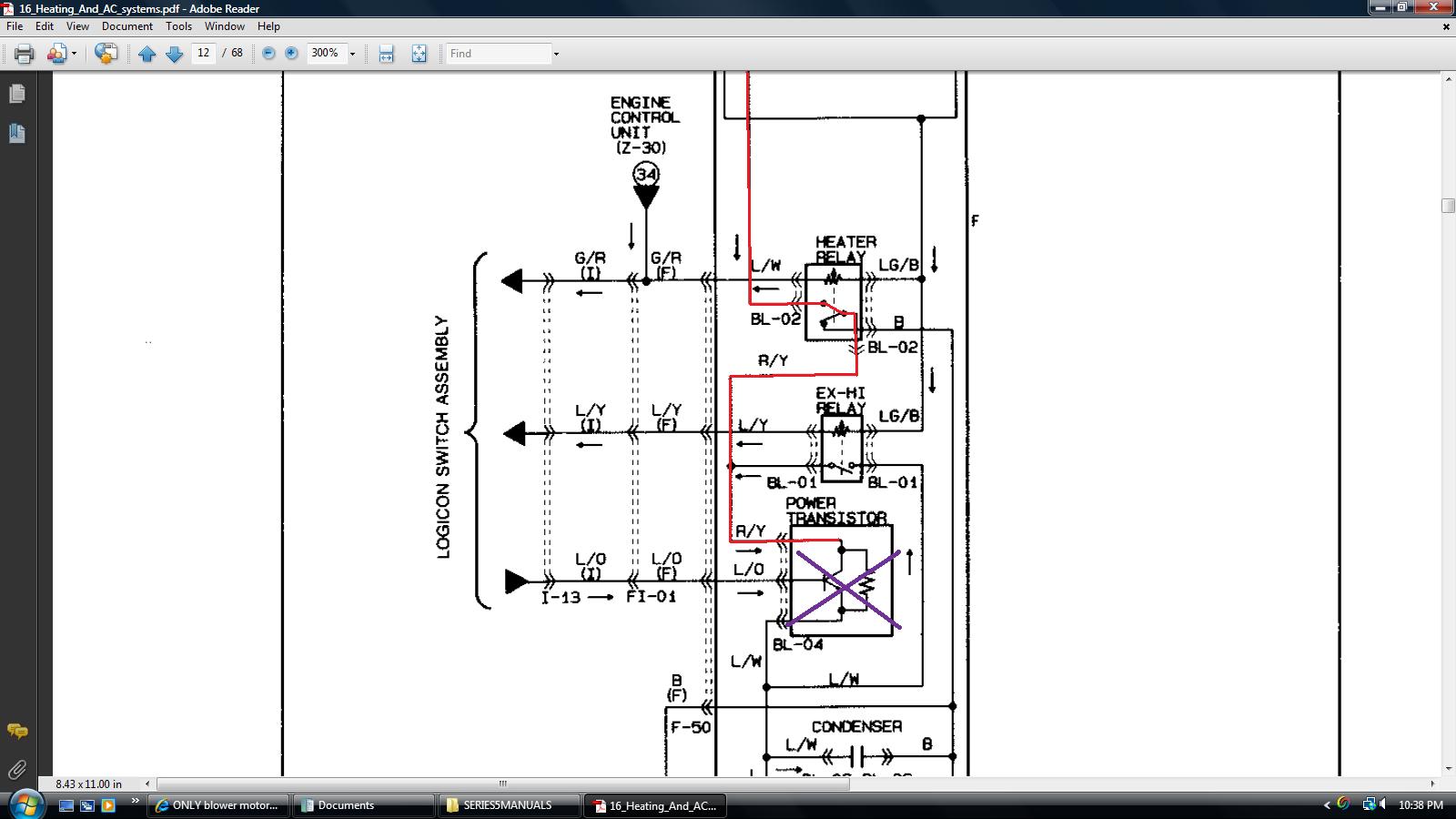Open the Document menu
The height and width of the screenshot is (819, 1456).
pyautogui.click(x=126, y=26)
